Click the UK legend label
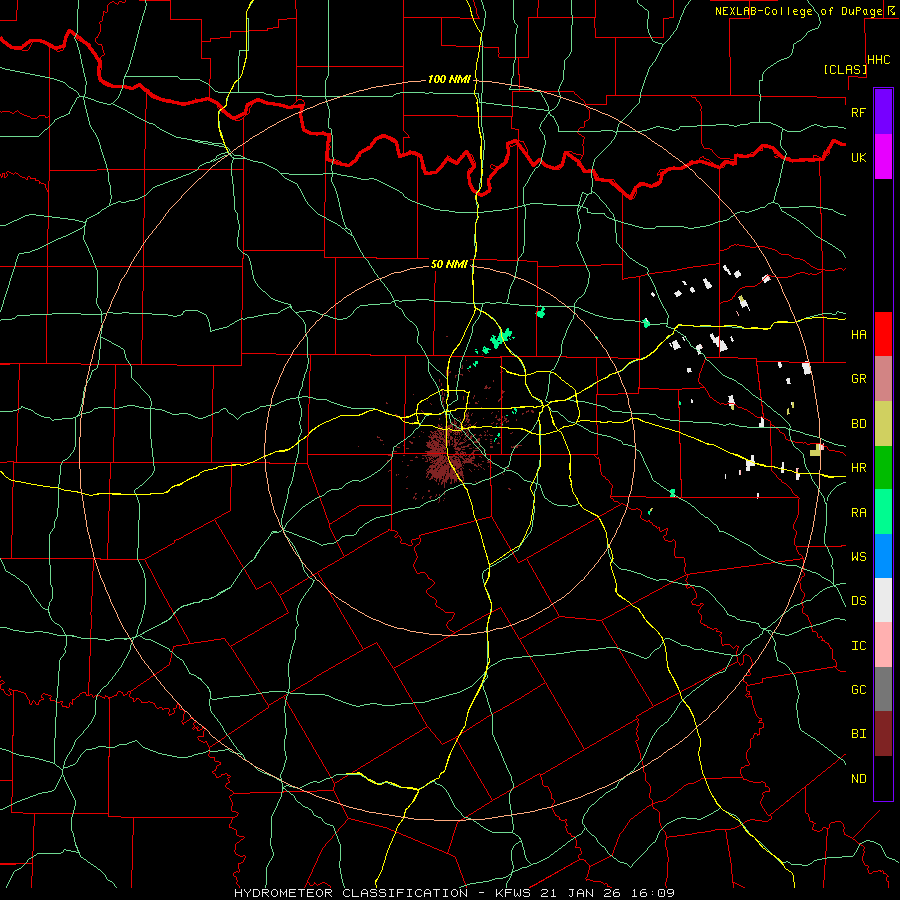Image resolution: width=900 pixels, height=900 pixels. (x=858, y=157)
